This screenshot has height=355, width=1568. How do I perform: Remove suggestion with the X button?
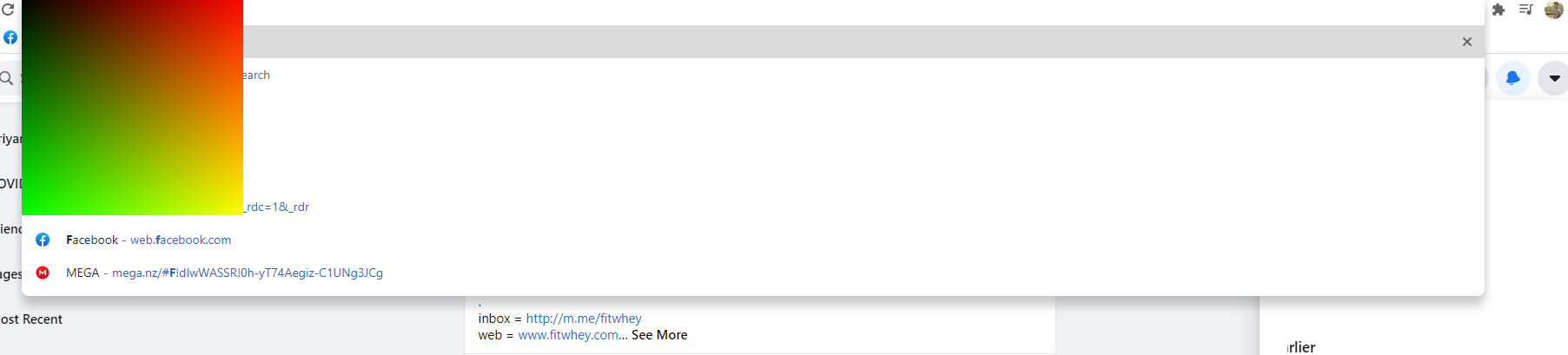[1467, 42]
